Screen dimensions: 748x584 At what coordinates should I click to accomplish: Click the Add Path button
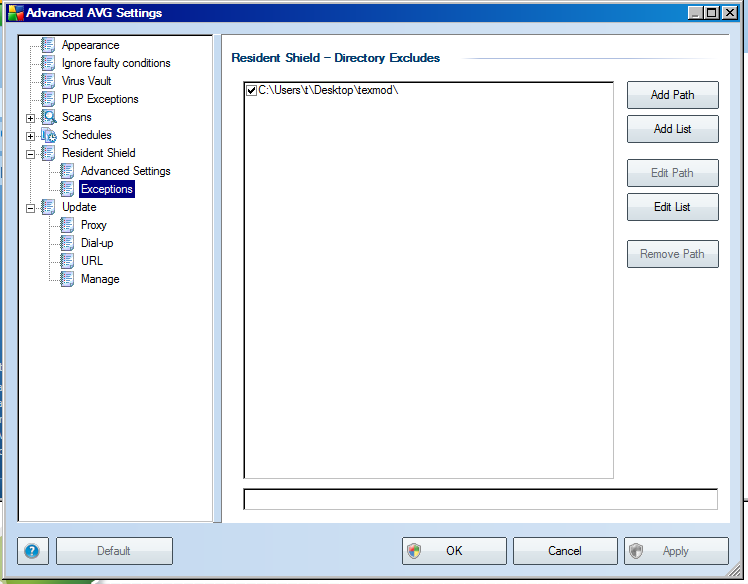pos(673,95)
